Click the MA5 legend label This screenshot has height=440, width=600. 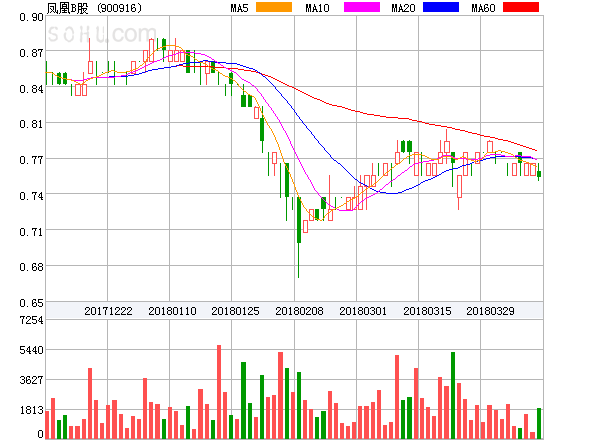pos(239,8)
